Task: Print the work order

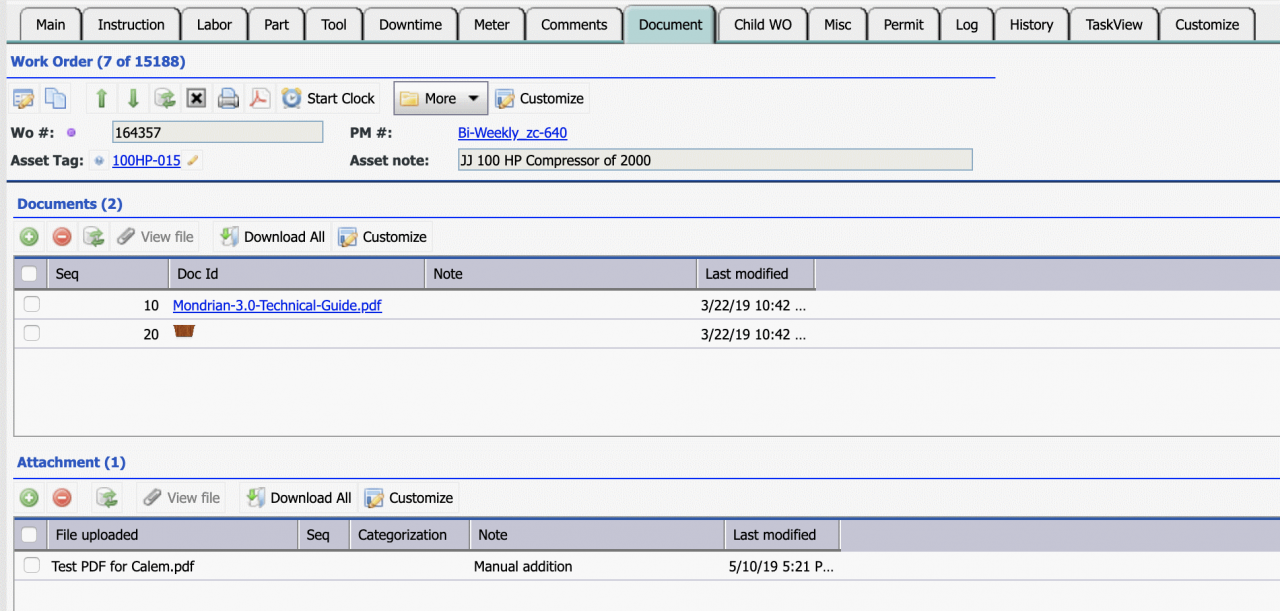Action: (229, 98)
